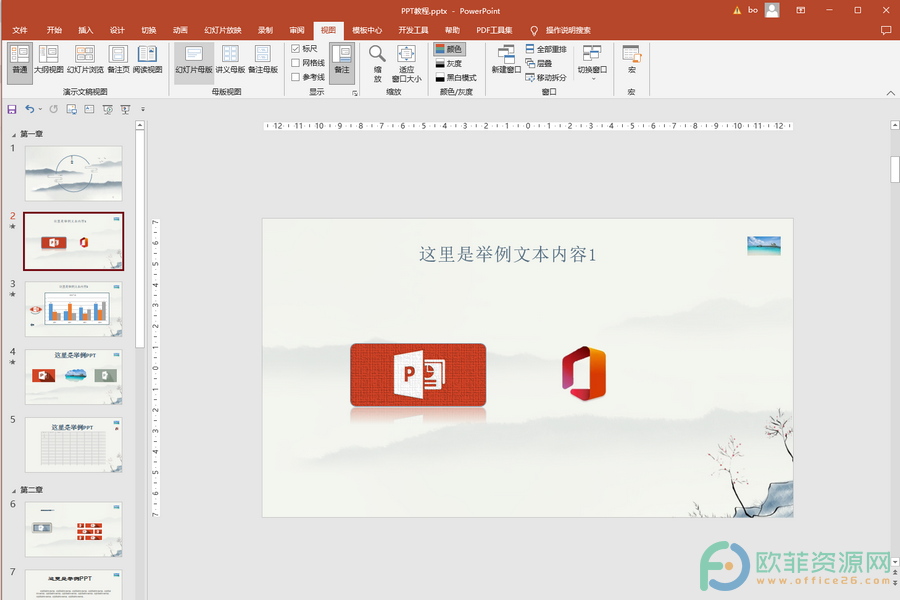
Task: Open Show group dialog launcher
Action: click(x=355, y=92)
